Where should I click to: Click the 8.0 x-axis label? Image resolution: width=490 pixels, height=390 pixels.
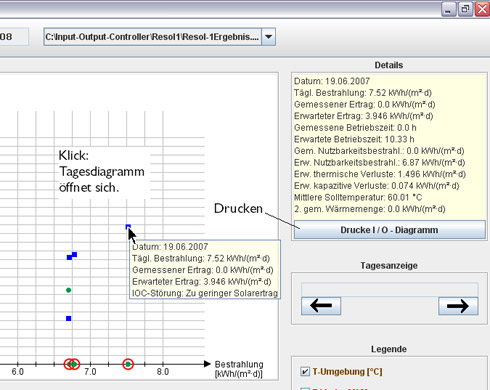pos(163,371)
